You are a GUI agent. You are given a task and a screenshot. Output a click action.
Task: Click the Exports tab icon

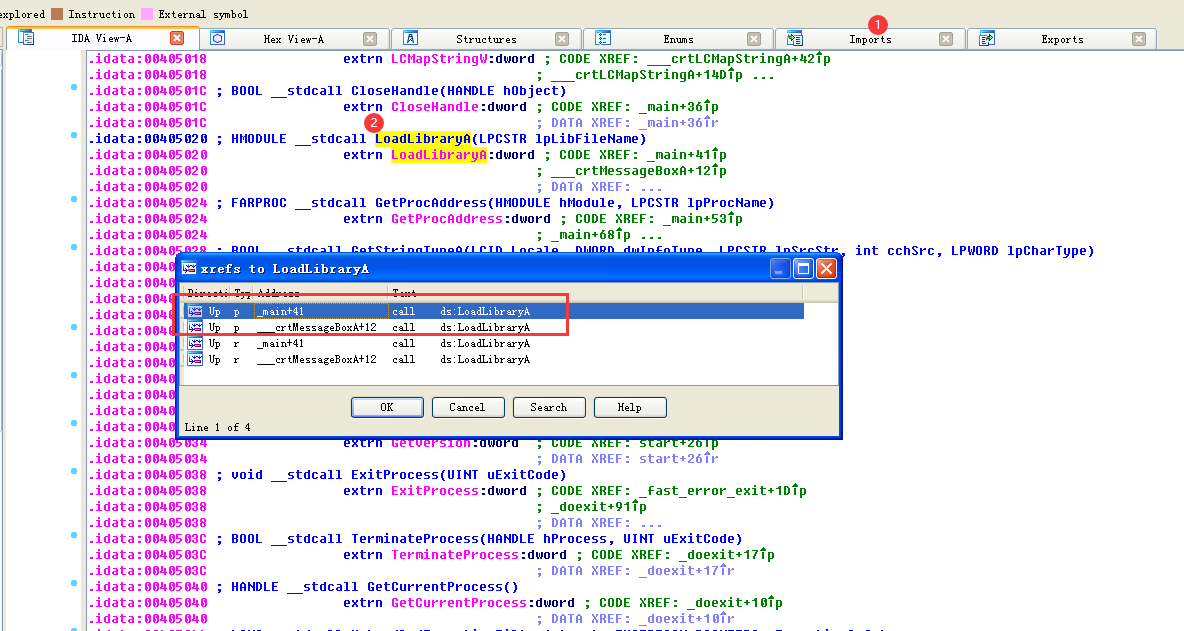pyautogui.click(x=986, y=38)
